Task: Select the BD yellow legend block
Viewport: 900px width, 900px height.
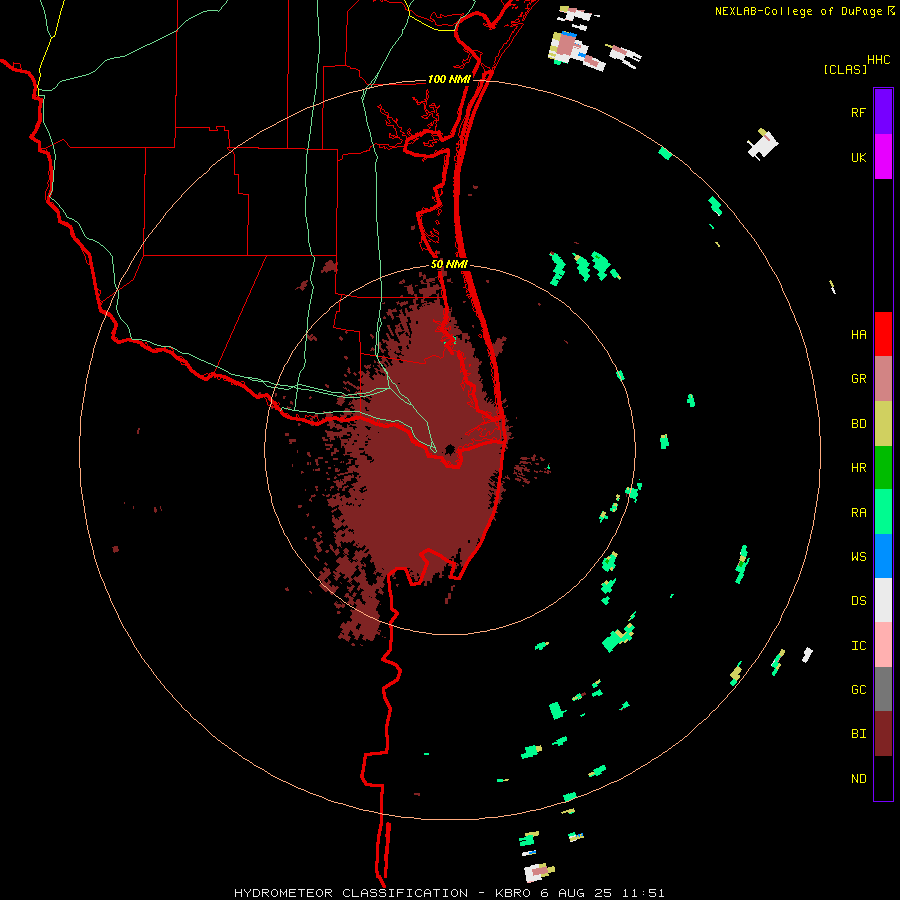Action: coord(883,424)
